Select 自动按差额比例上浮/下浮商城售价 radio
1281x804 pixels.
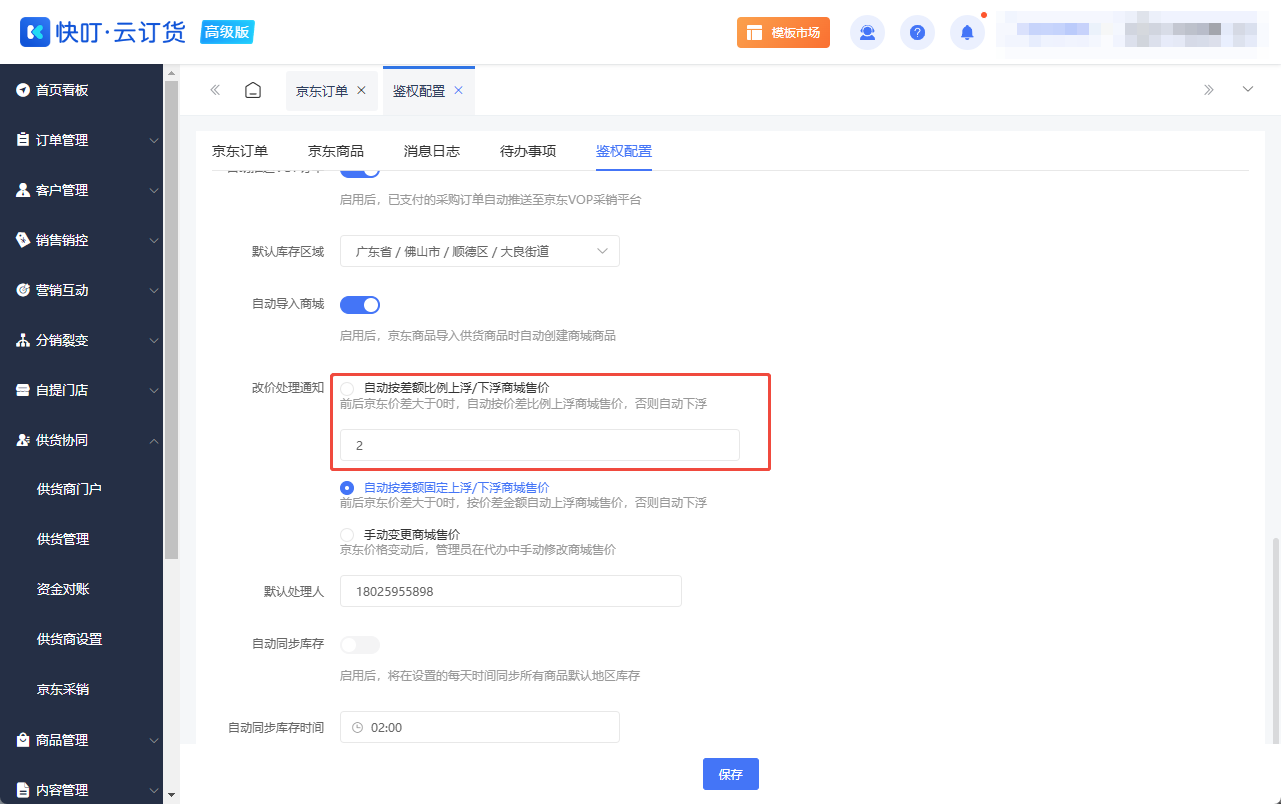point(347,388)
